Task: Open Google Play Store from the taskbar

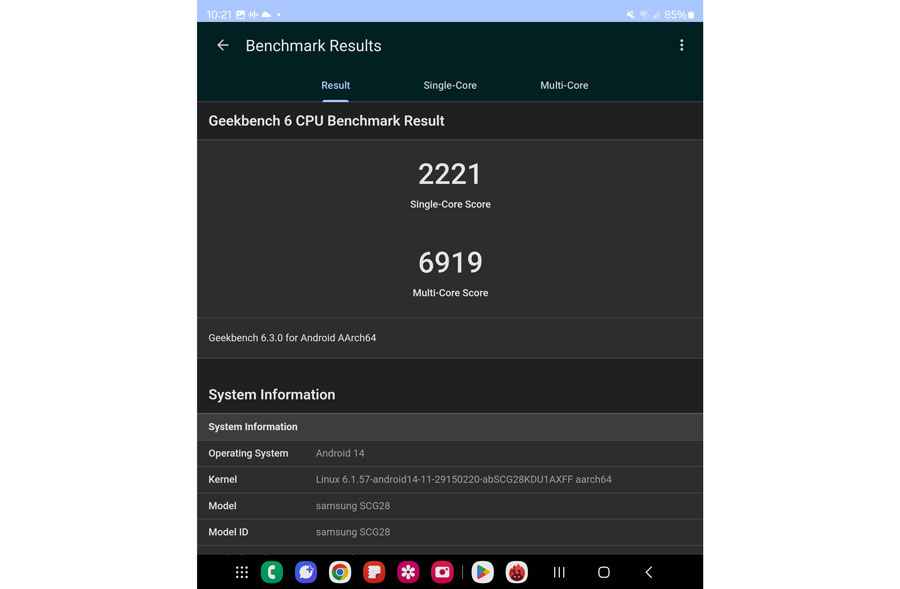Action: tap(483, 572)
